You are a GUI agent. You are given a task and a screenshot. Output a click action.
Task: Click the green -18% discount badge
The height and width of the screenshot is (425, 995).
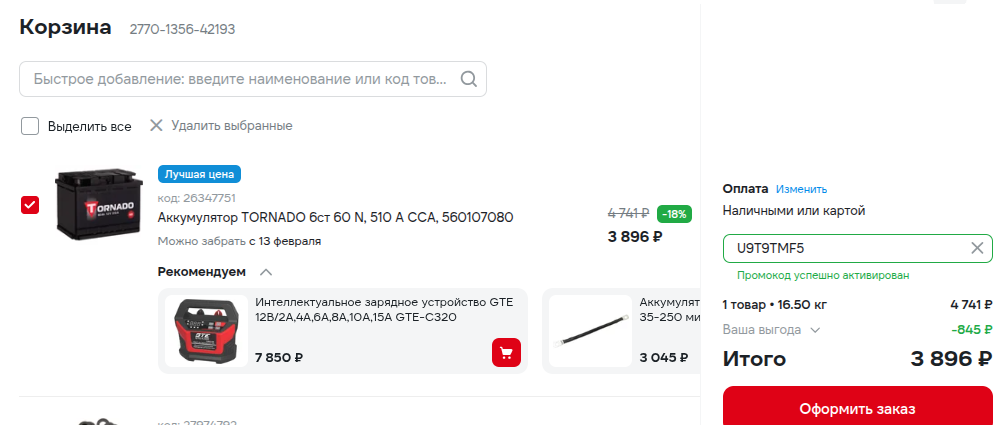point(674,213)
